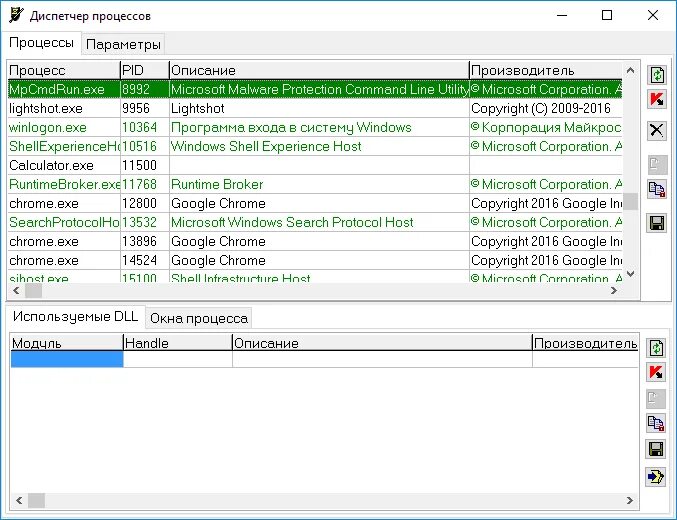Image resolution: width=677 pixels, height=520 pixels.
Task: Select the Calculator.exe process row
Action: (x=315, y=165)
